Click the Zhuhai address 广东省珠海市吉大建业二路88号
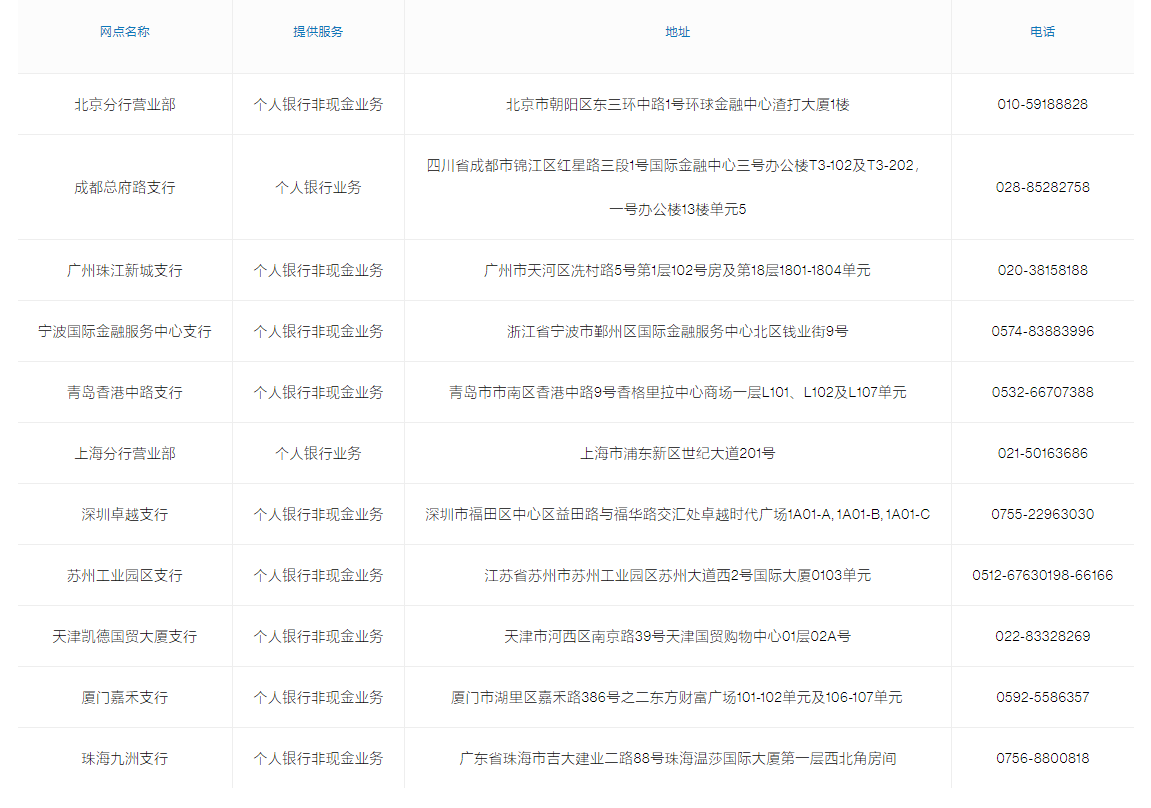1151x808 pixels. 678,757
